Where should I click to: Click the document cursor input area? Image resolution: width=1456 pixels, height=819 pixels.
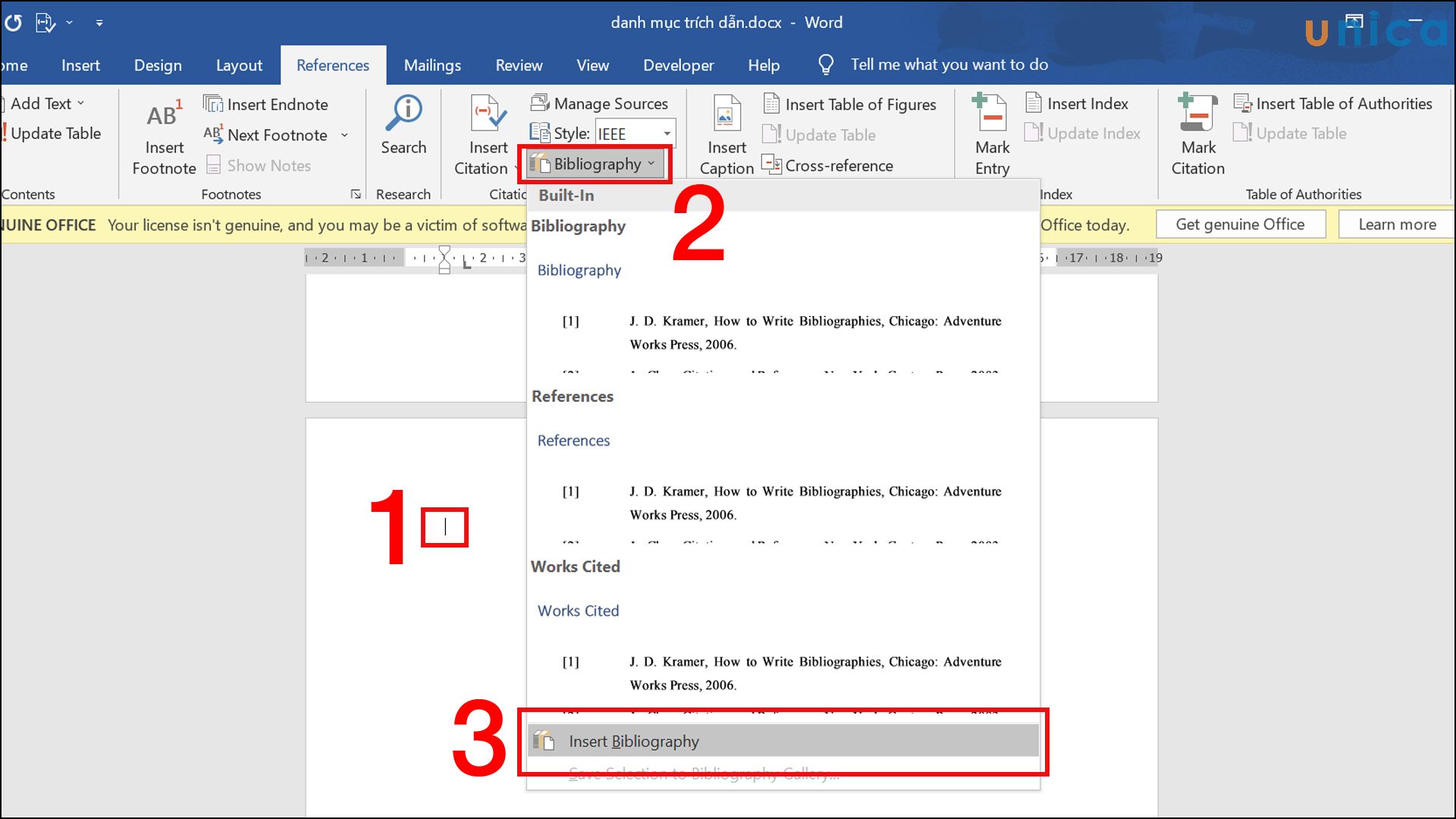pyautogui.click(x=446, y=526)
